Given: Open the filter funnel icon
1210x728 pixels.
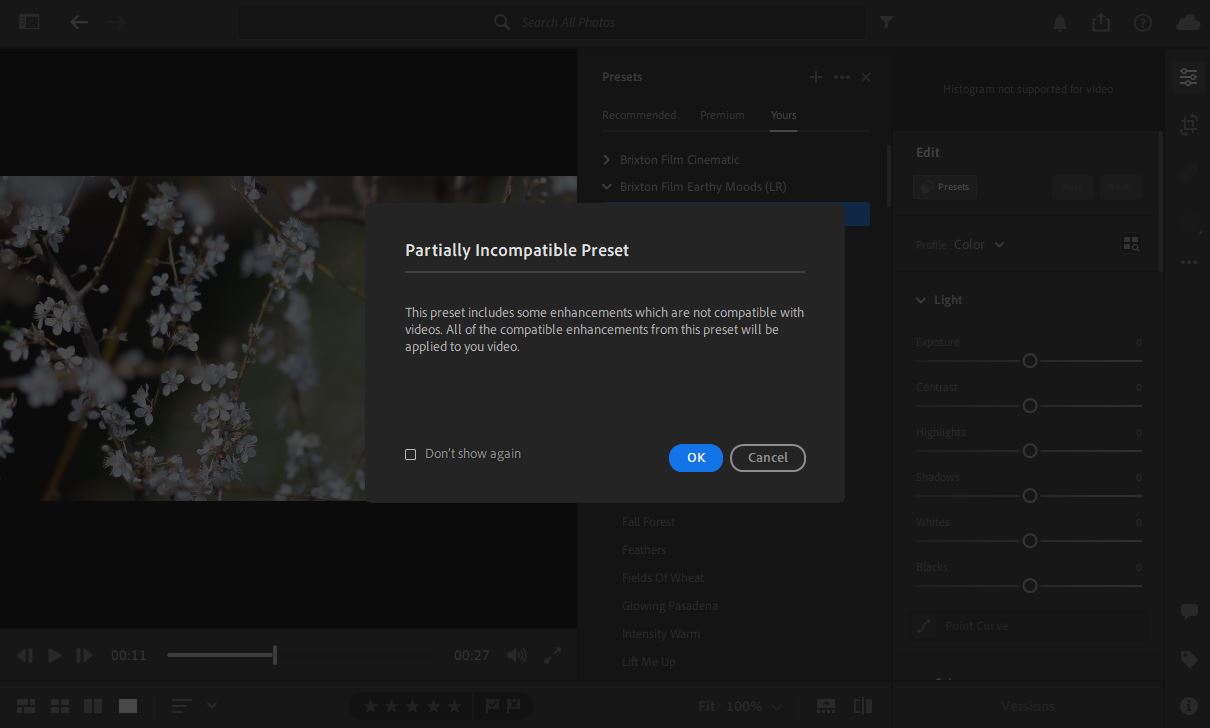Looking at the screenshot, I should 886,22.
